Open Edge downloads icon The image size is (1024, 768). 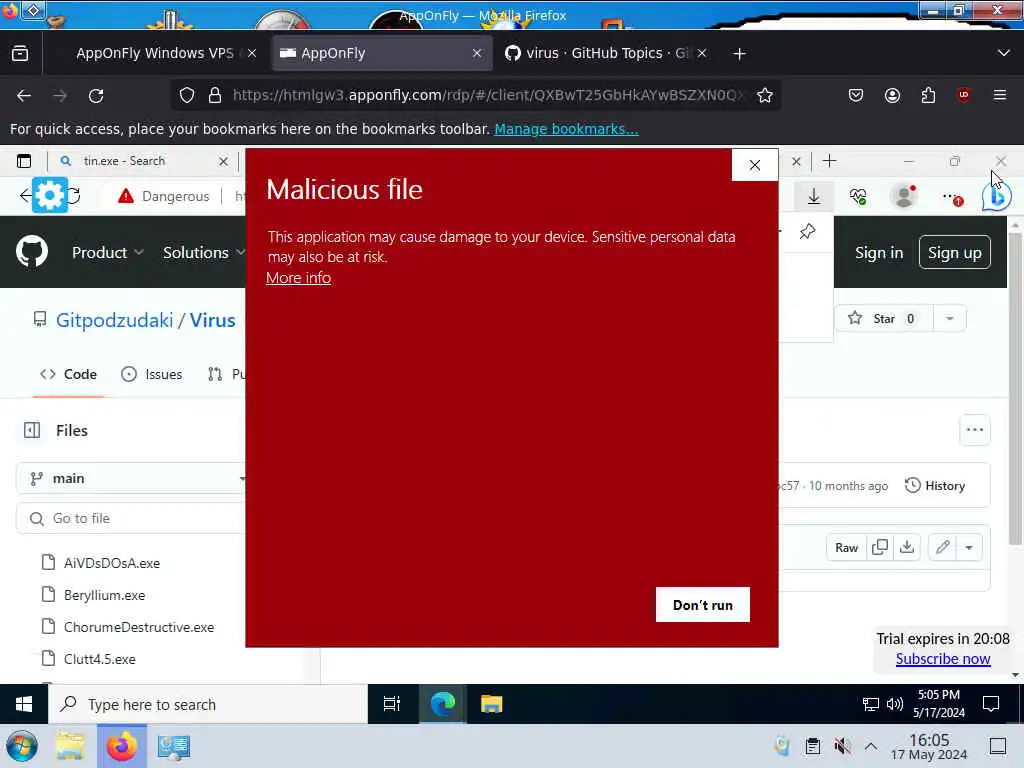(814, 196)
